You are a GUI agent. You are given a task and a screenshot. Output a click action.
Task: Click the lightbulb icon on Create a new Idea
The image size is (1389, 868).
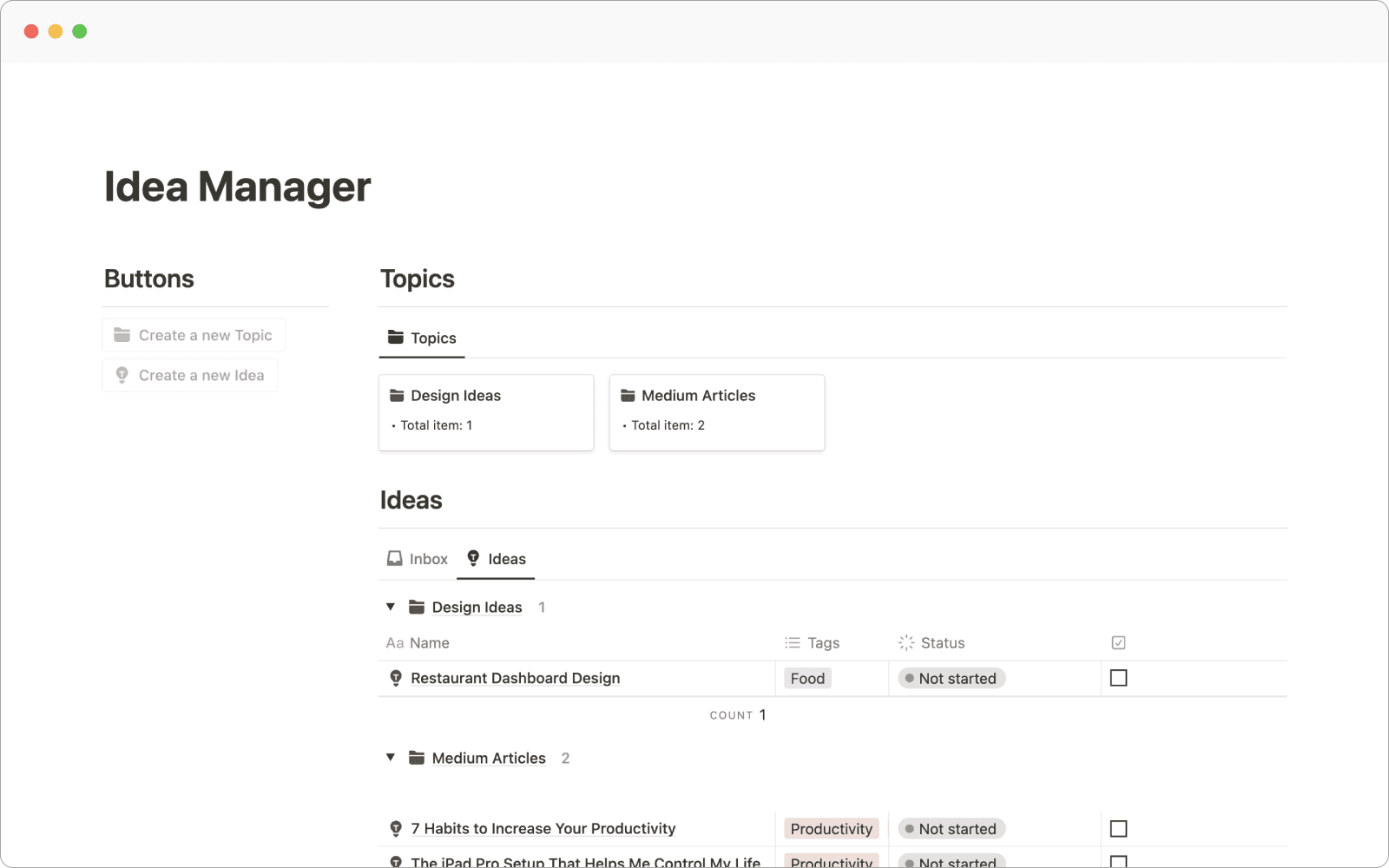tap(122, 375)
